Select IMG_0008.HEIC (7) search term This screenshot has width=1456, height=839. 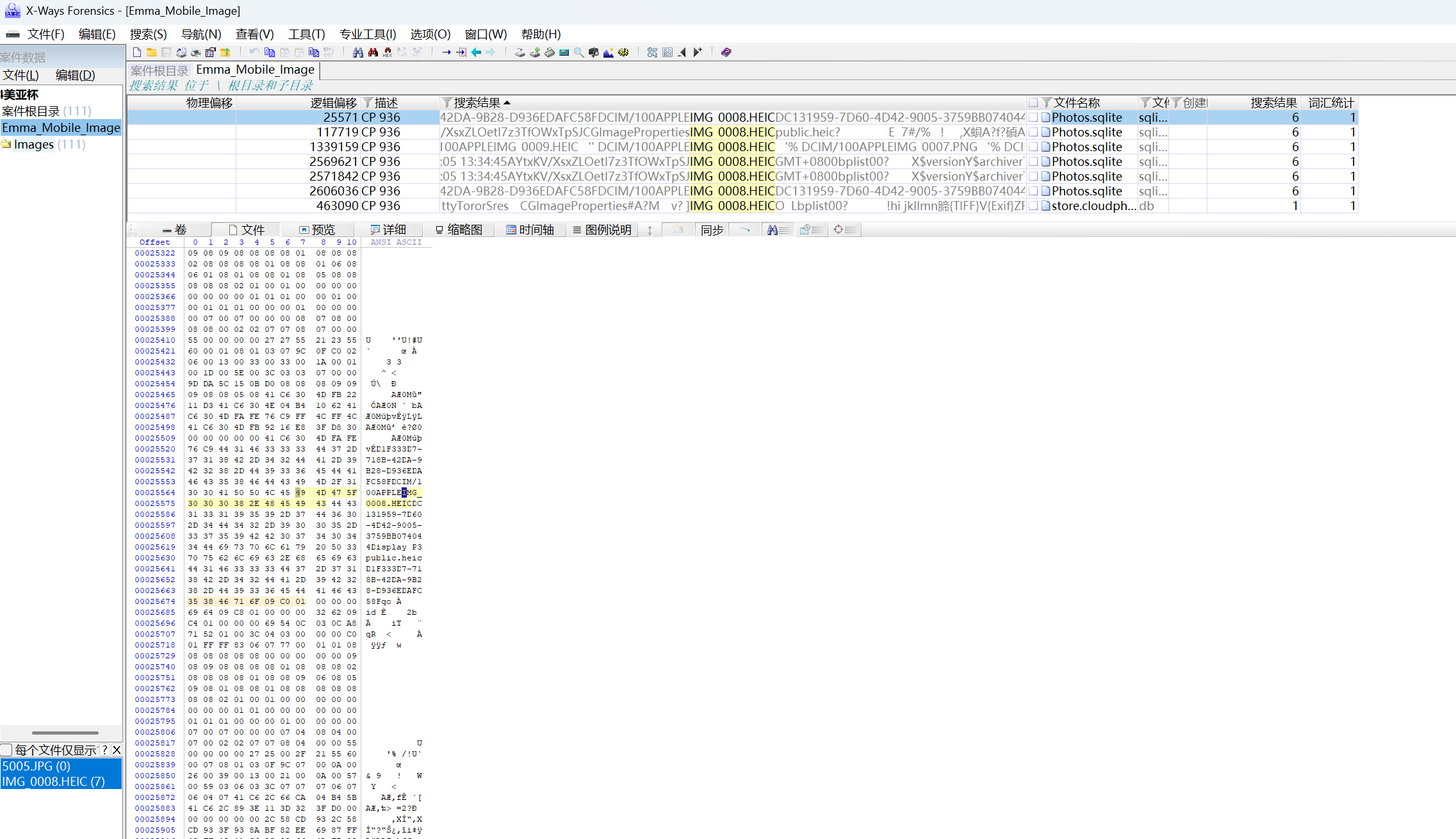[x=54, y=782]
